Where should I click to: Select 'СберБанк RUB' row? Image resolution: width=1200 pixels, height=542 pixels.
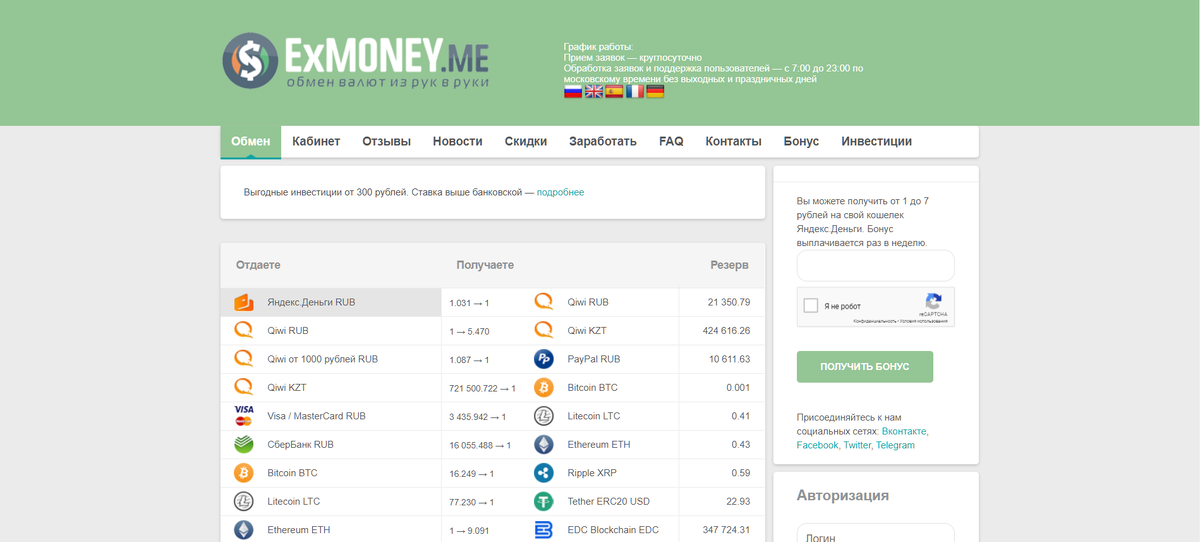point(331,444)
